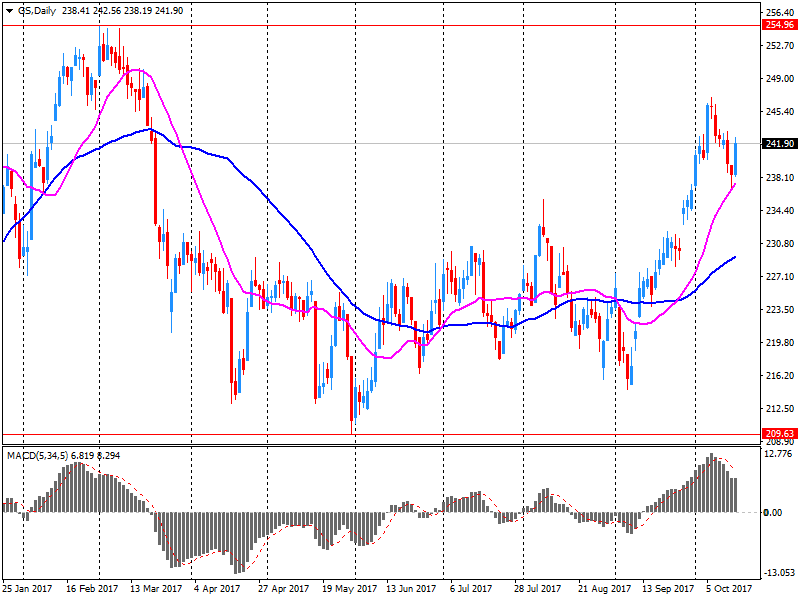Select the red horizontal resistance line at 254.96
This screenshot has height=600, width=800.
point(382,25)
